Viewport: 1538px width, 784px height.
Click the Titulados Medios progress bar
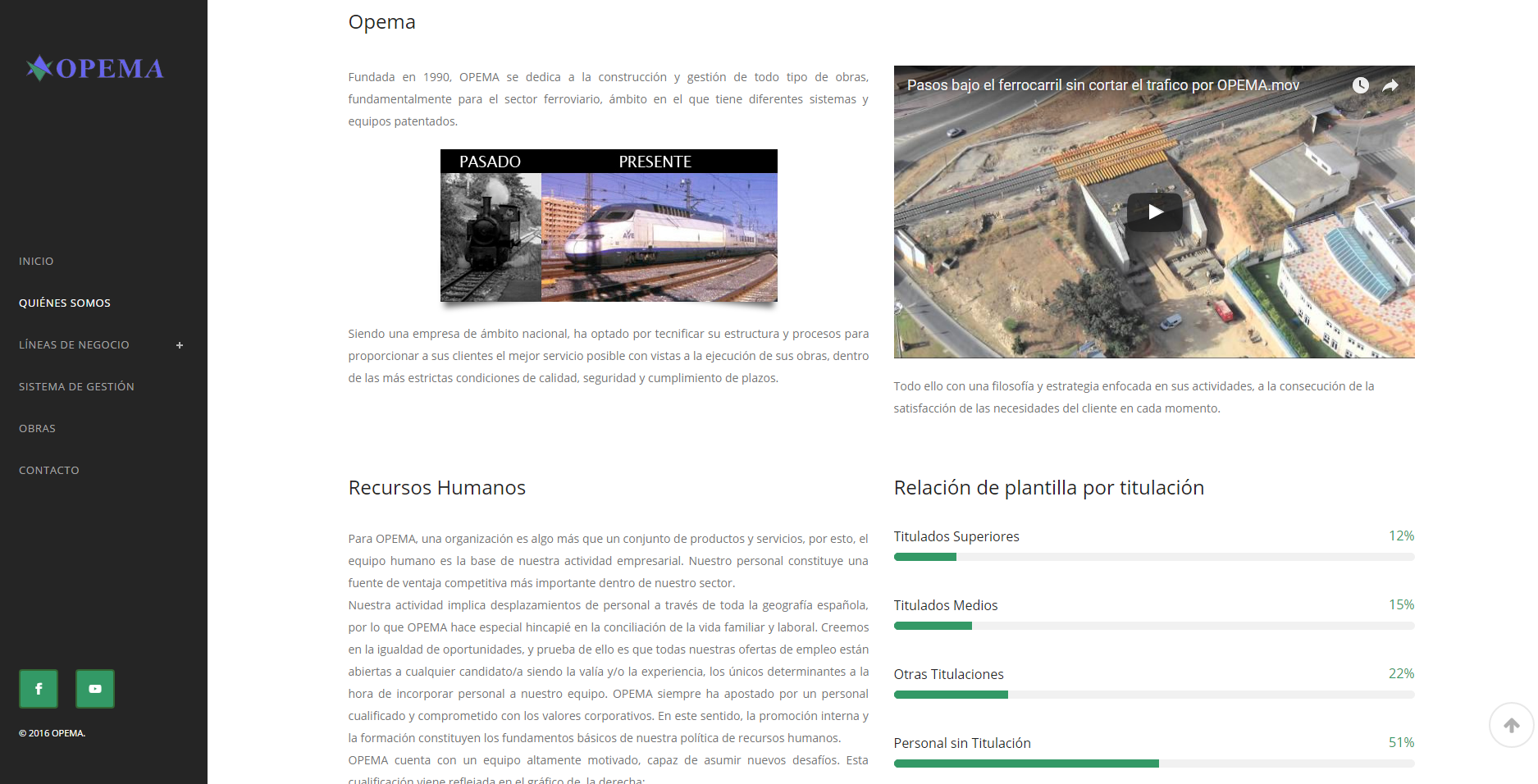pos(1154,626)
